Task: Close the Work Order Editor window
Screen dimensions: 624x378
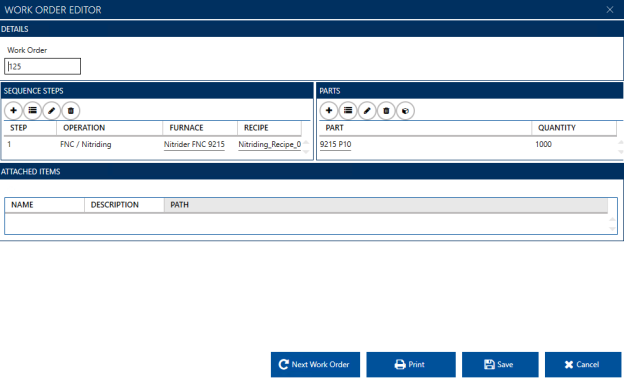Action: [610, 10]
